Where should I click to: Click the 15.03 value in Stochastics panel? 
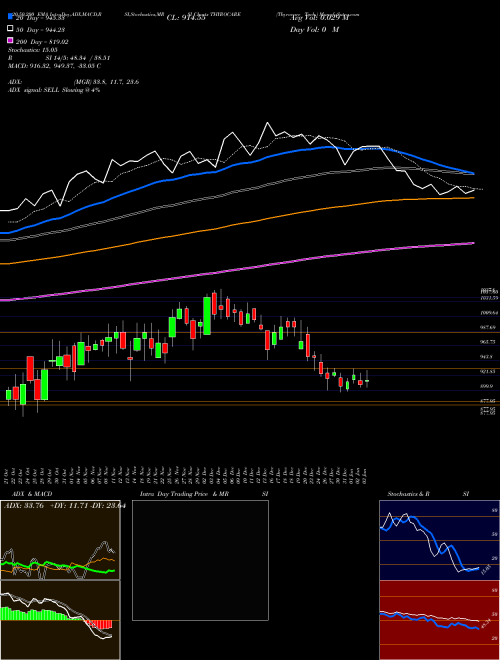484,570
